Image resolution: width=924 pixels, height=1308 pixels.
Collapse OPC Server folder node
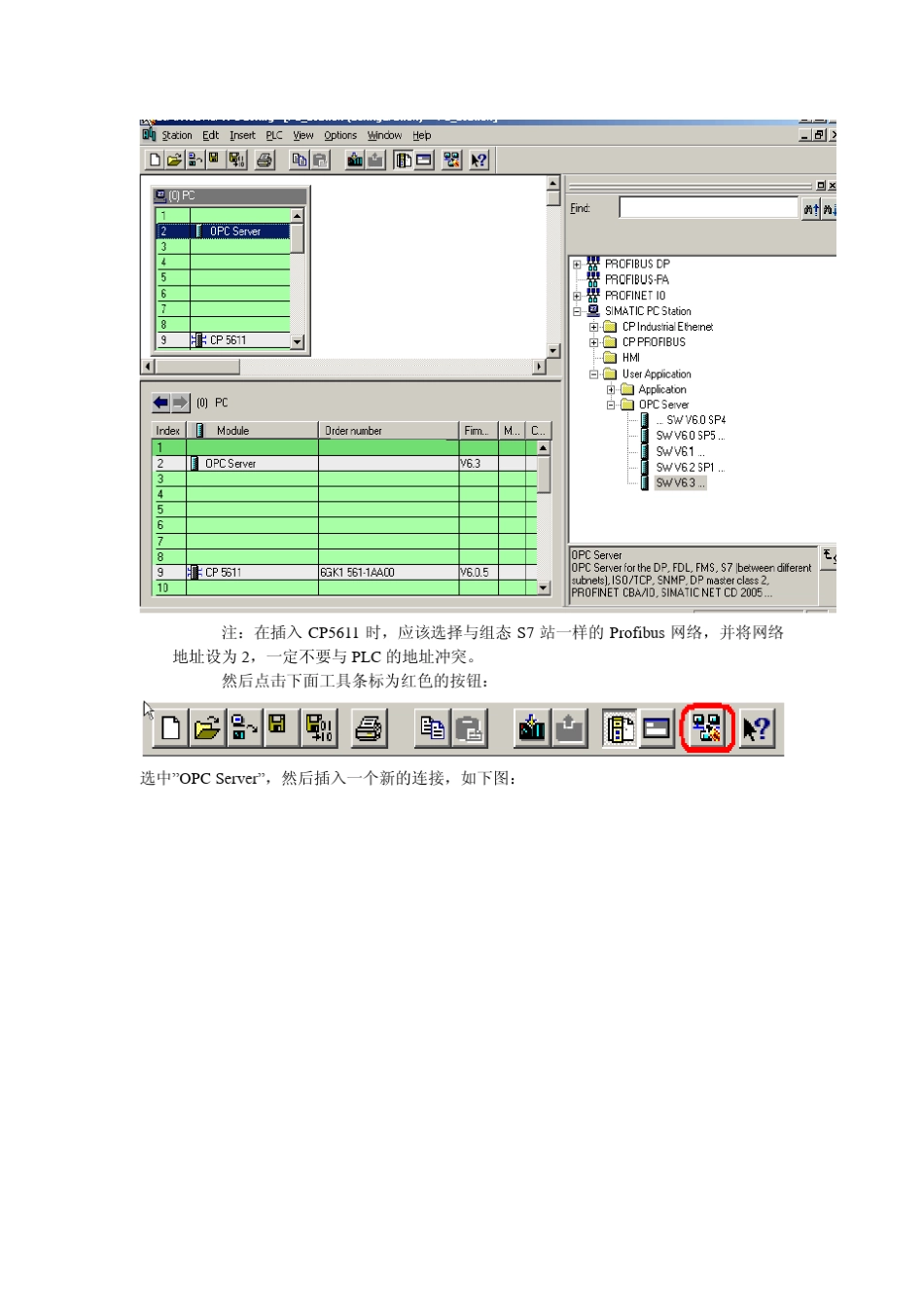pyautogui.click(x=611, y=405)
